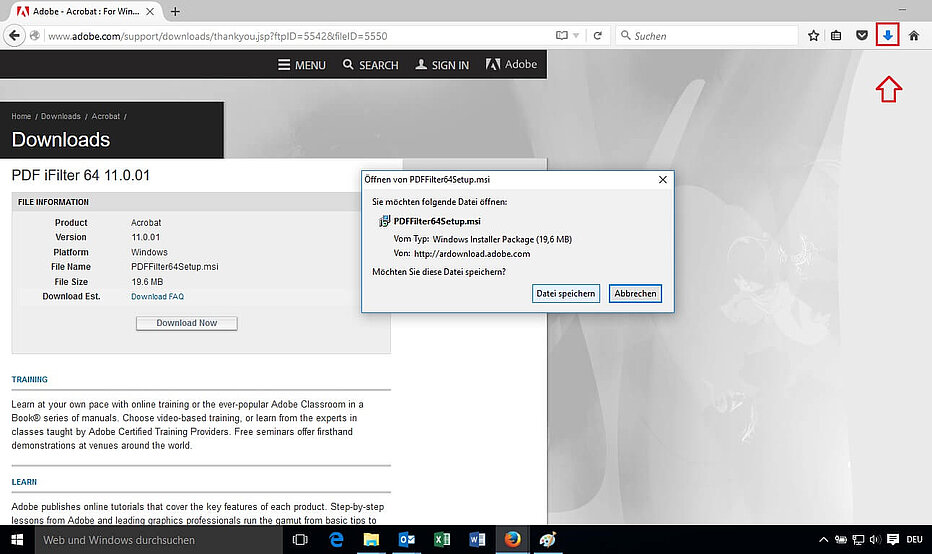Launch Microsoft Edge from the taskbar
932x554 pixels.
[x=336, y=540]
